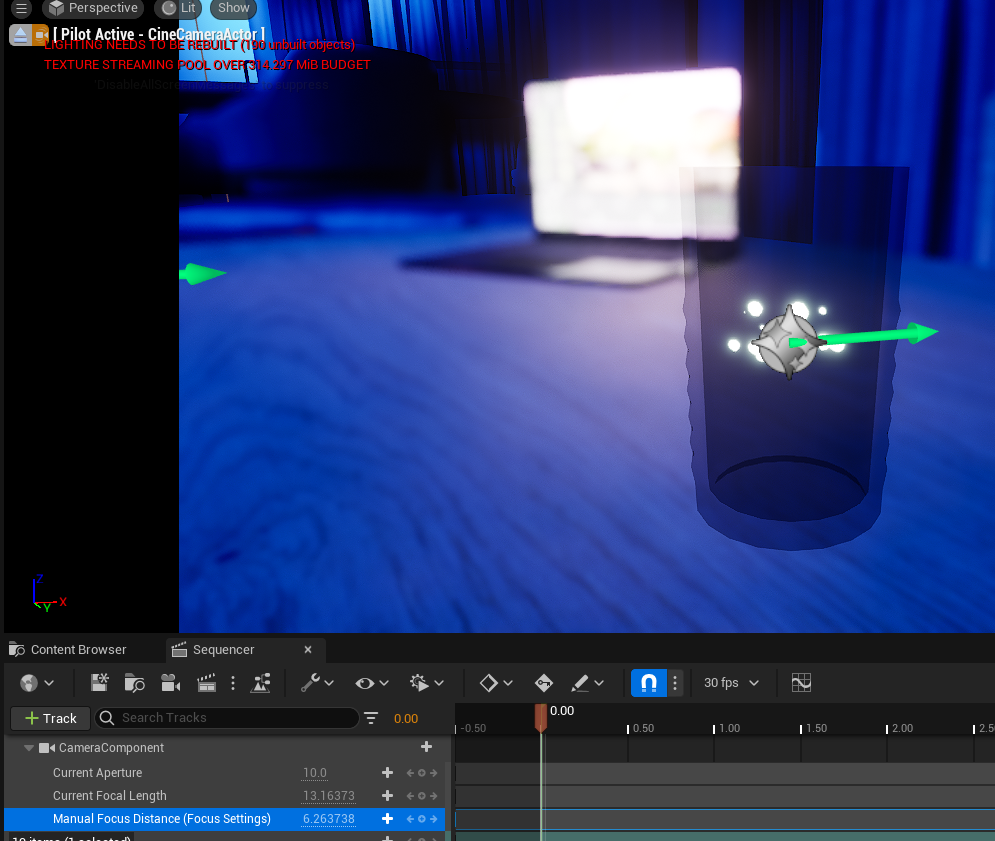Click the browse-to-asset folder icon in Sequencer
Screen dimensions: 995x841
click(135, 683)
